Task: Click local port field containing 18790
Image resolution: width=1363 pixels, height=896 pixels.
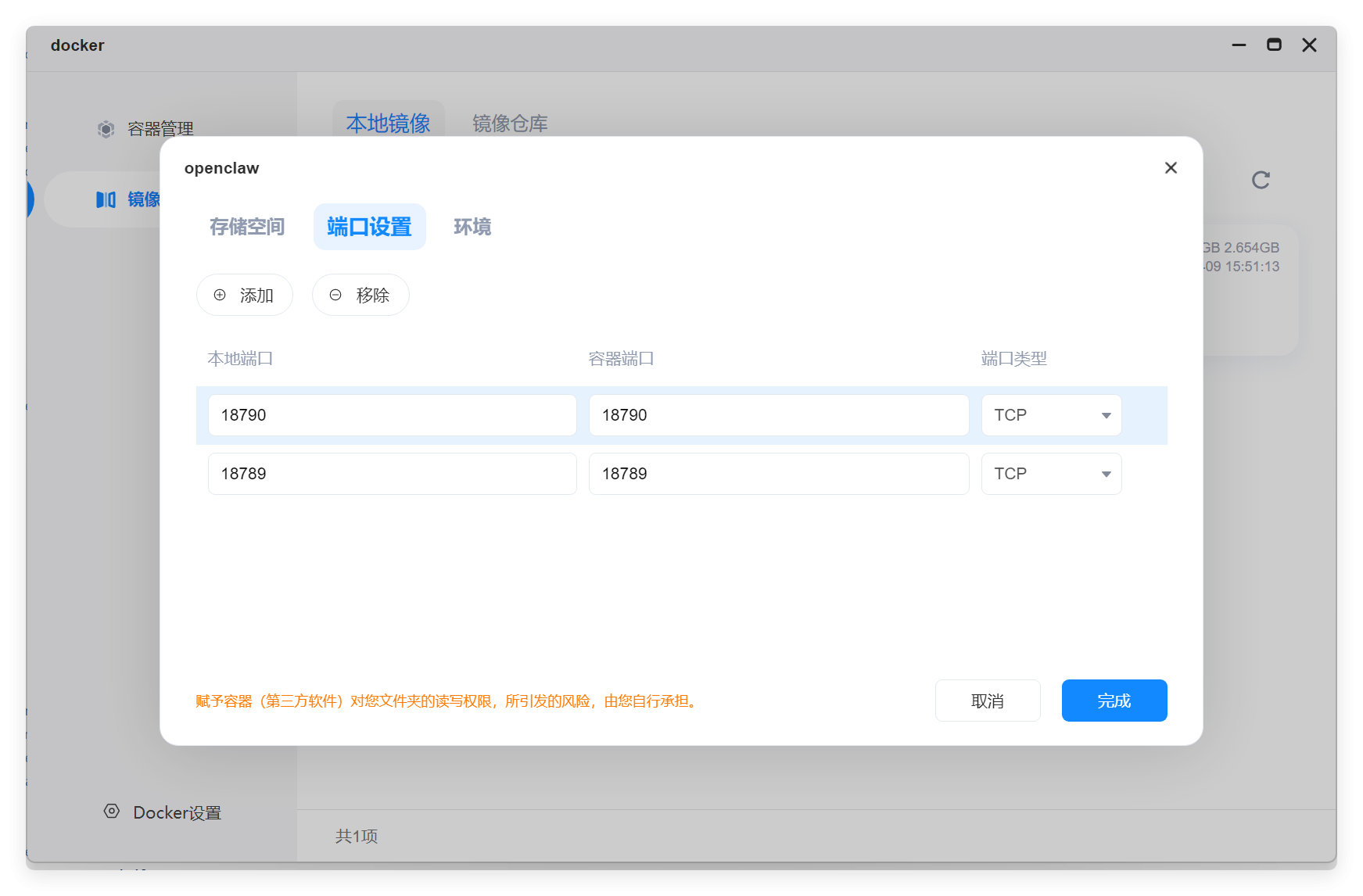Action: [392, 415]
